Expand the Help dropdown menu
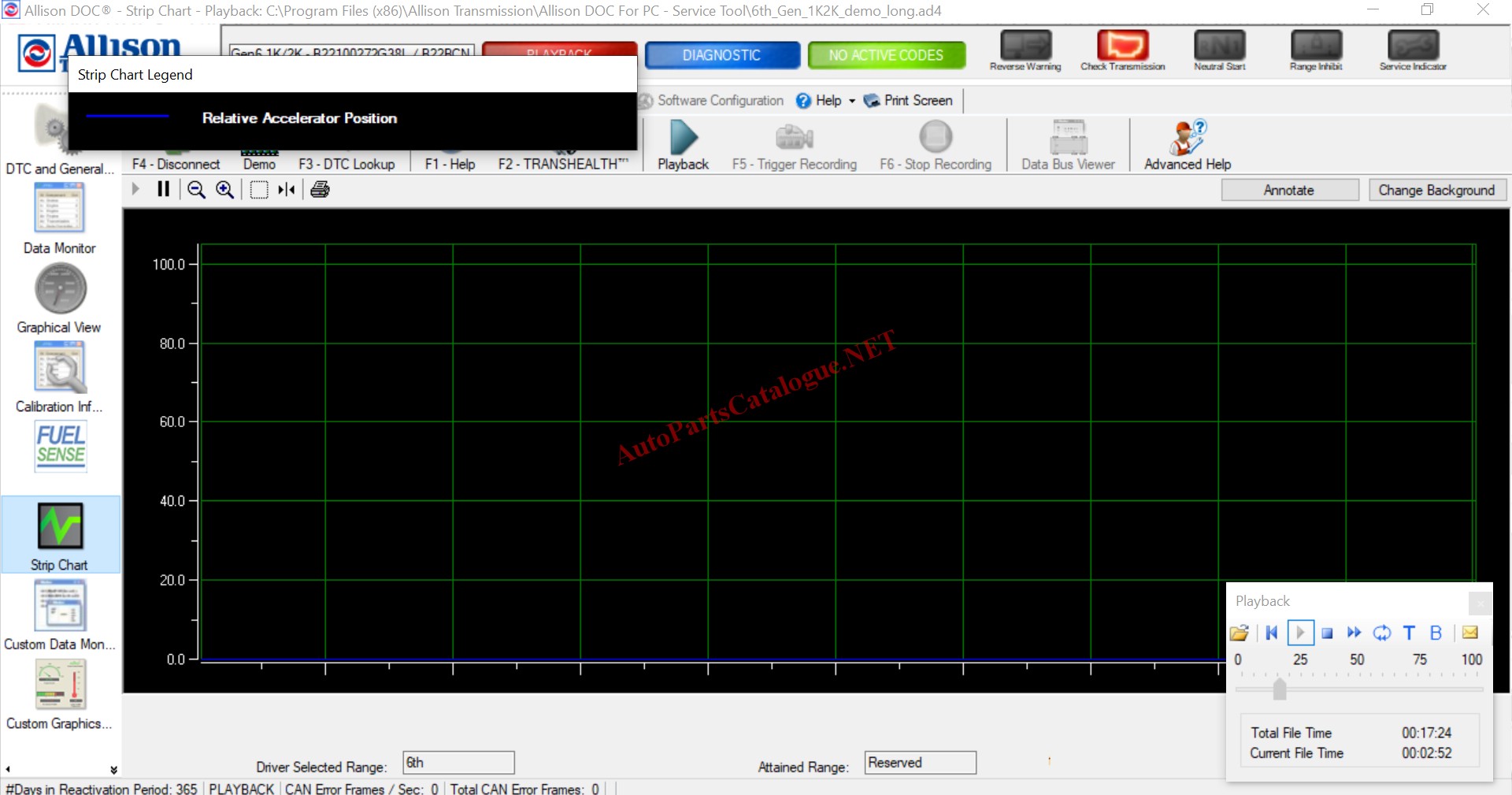The height and width of the screenshot is (795, 1512). tap(851, 101)
